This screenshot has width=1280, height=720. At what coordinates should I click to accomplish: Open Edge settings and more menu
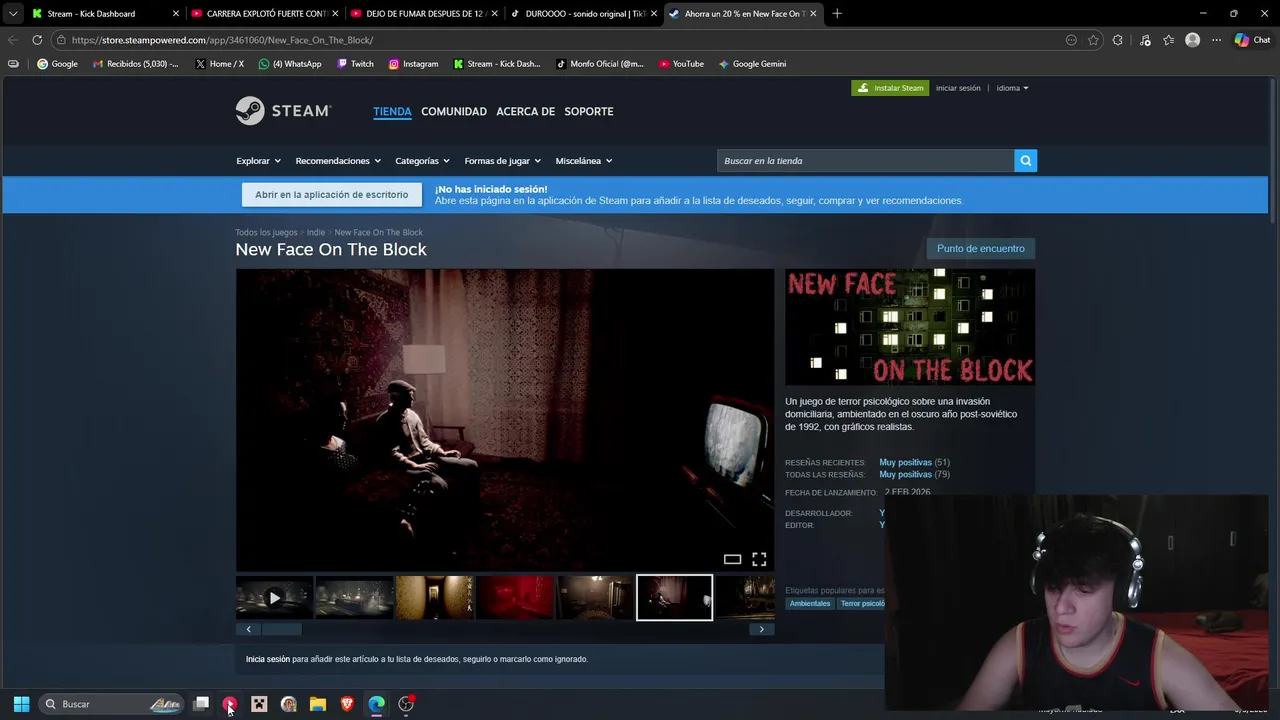point(1216,40)
